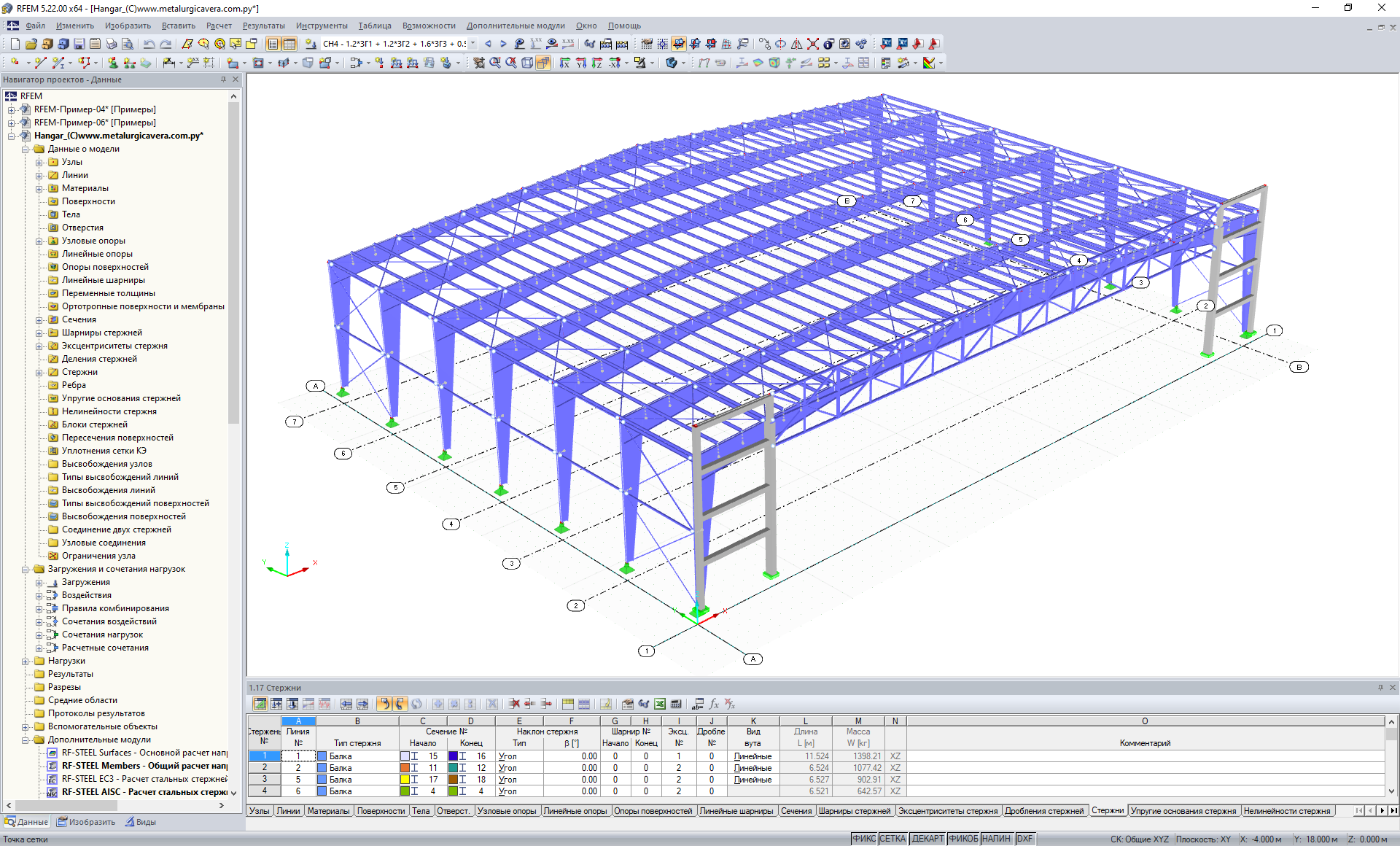Click the Save floppy disk icon
This screenshot has height=846, width=1400.
[x=79, y=44]
